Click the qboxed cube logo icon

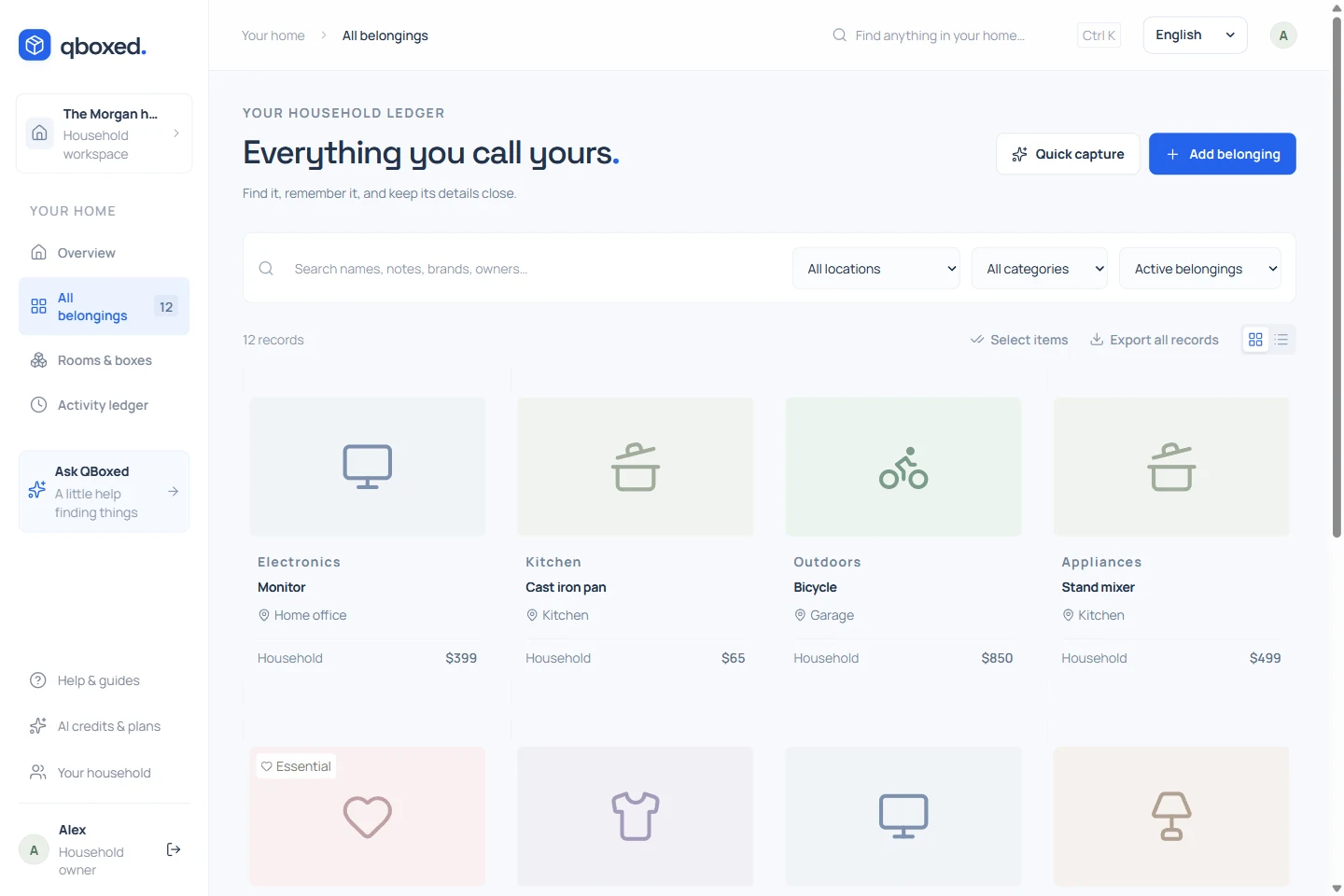(35, 45)
